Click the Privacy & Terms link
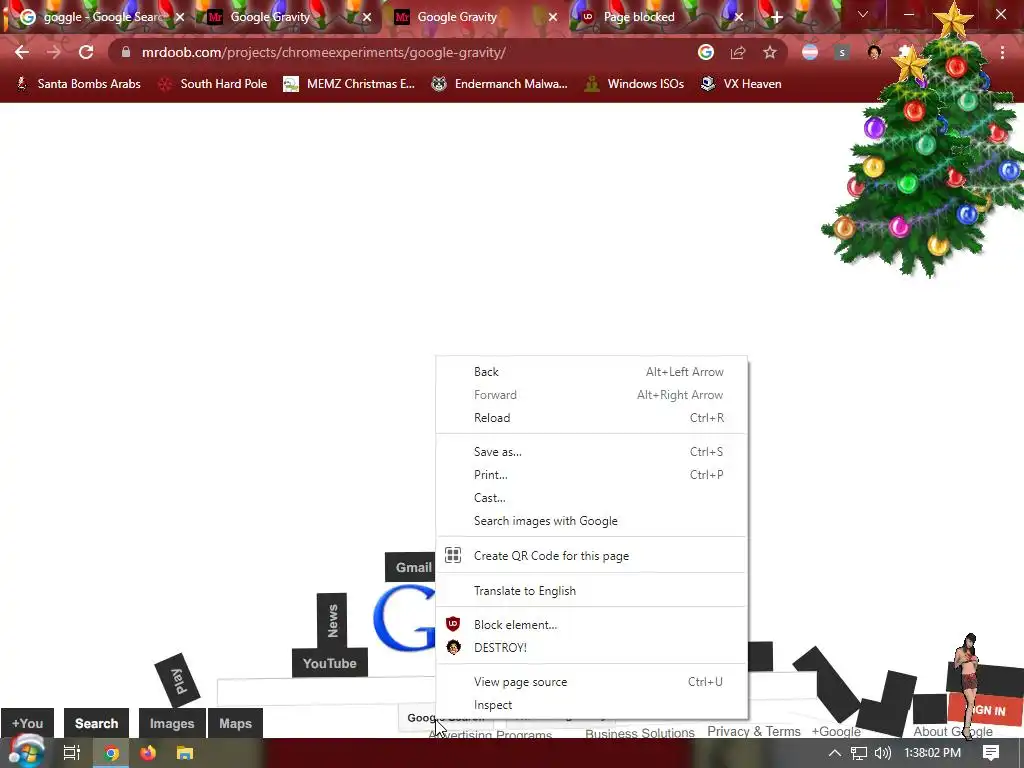This screenshot has width=1024, height=768. click(x=754, y=731)
